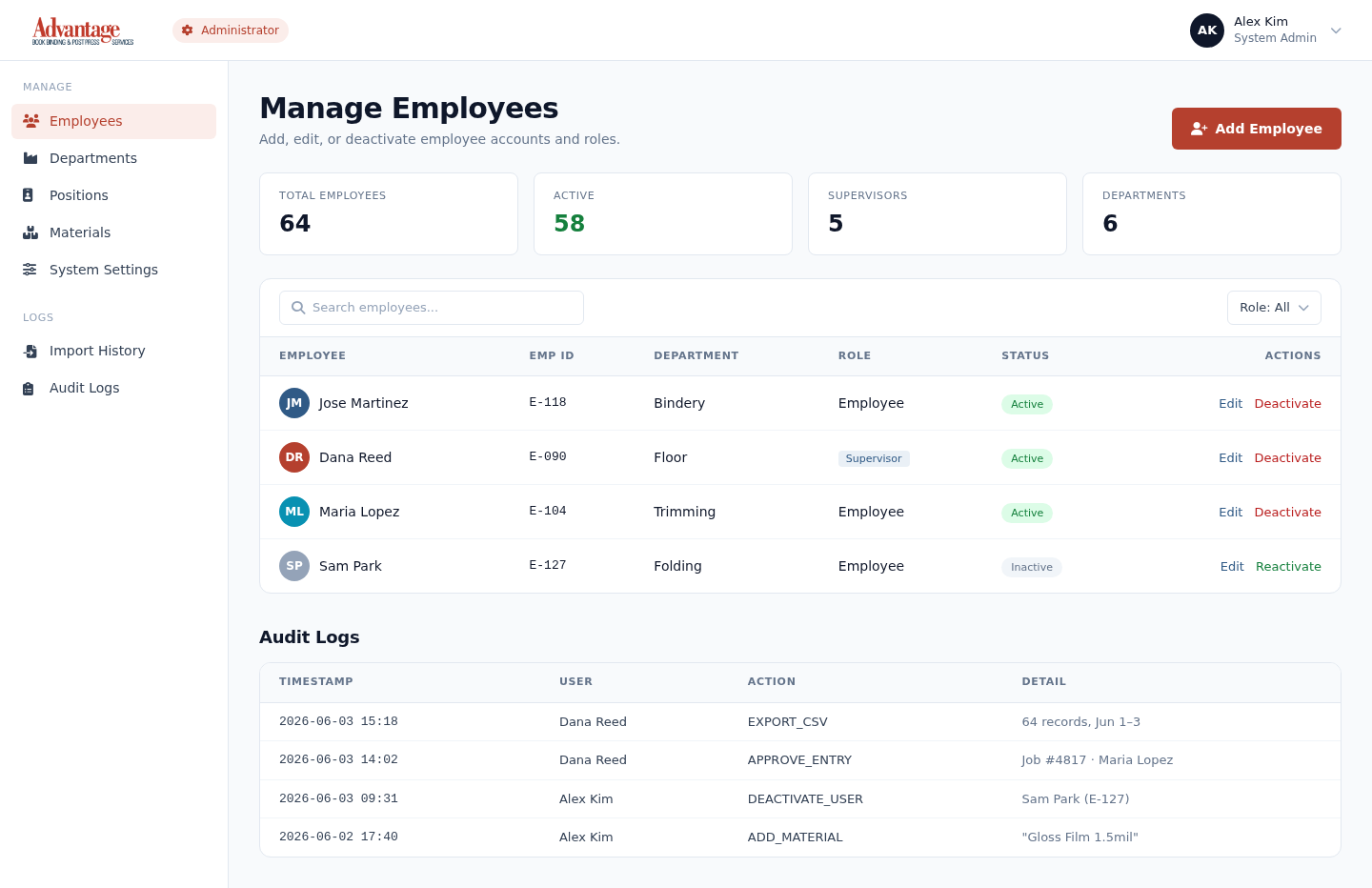Open the Employees menu item
The image size is (1372, 888).
pyautogui.click(x=114, y=121)
